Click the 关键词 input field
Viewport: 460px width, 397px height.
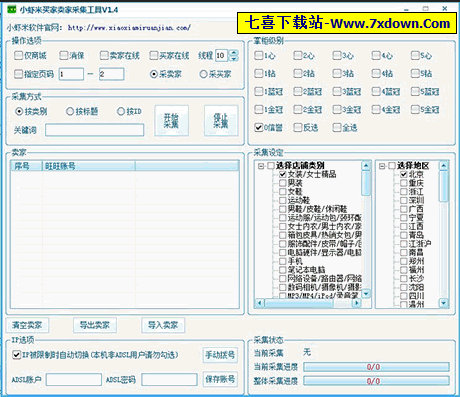point(95,130)
